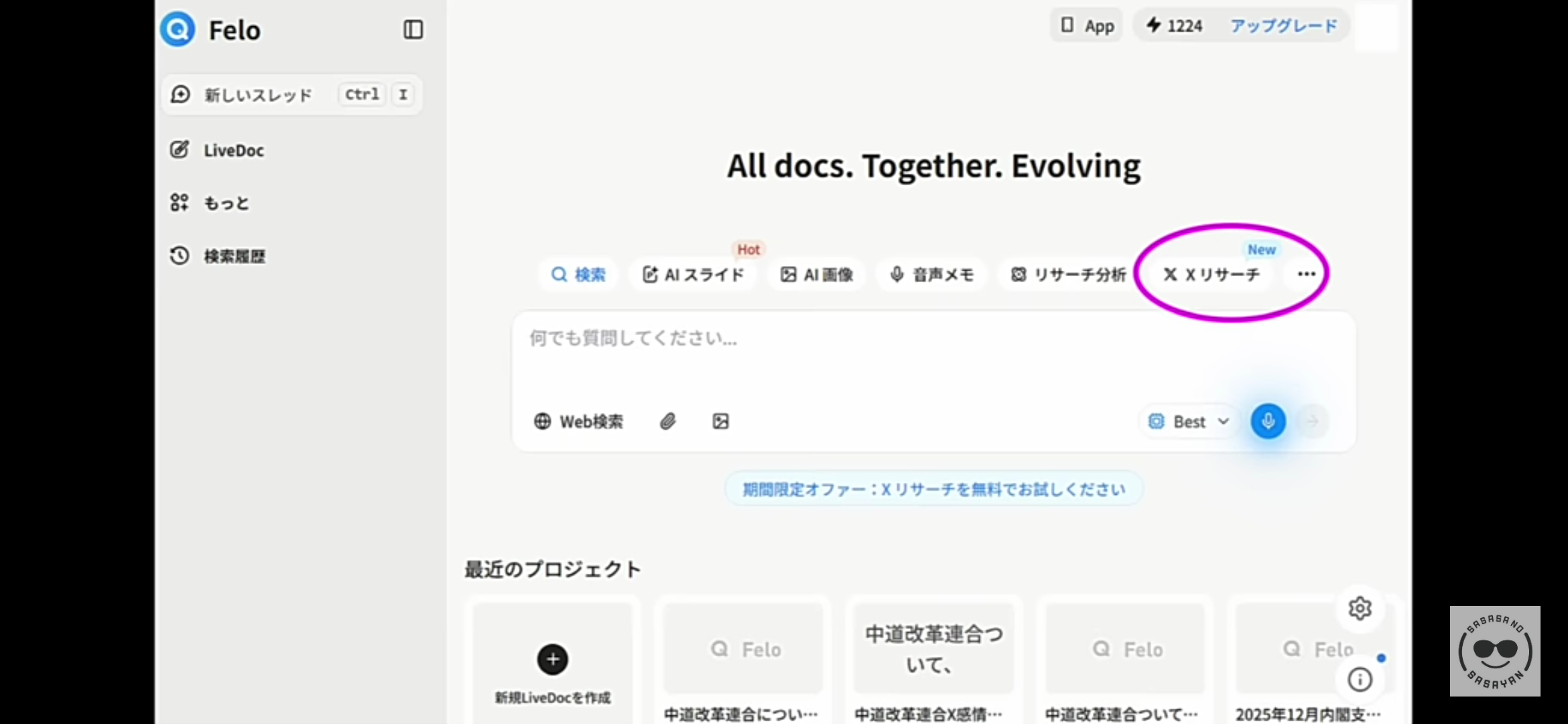Switch to 音声メモ voice memo mode
Viewport: 1568px width, 724px height.
[931, 275]
